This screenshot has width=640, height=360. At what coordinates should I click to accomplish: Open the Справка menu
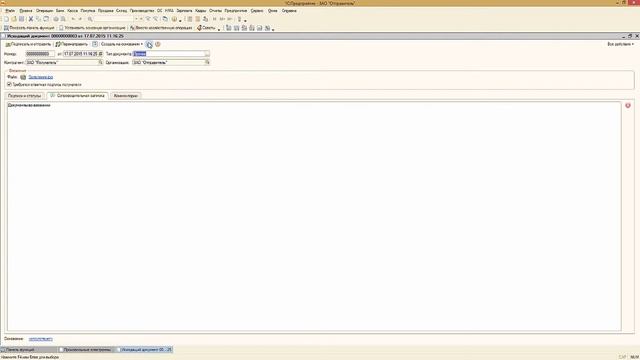click(289, 11)
